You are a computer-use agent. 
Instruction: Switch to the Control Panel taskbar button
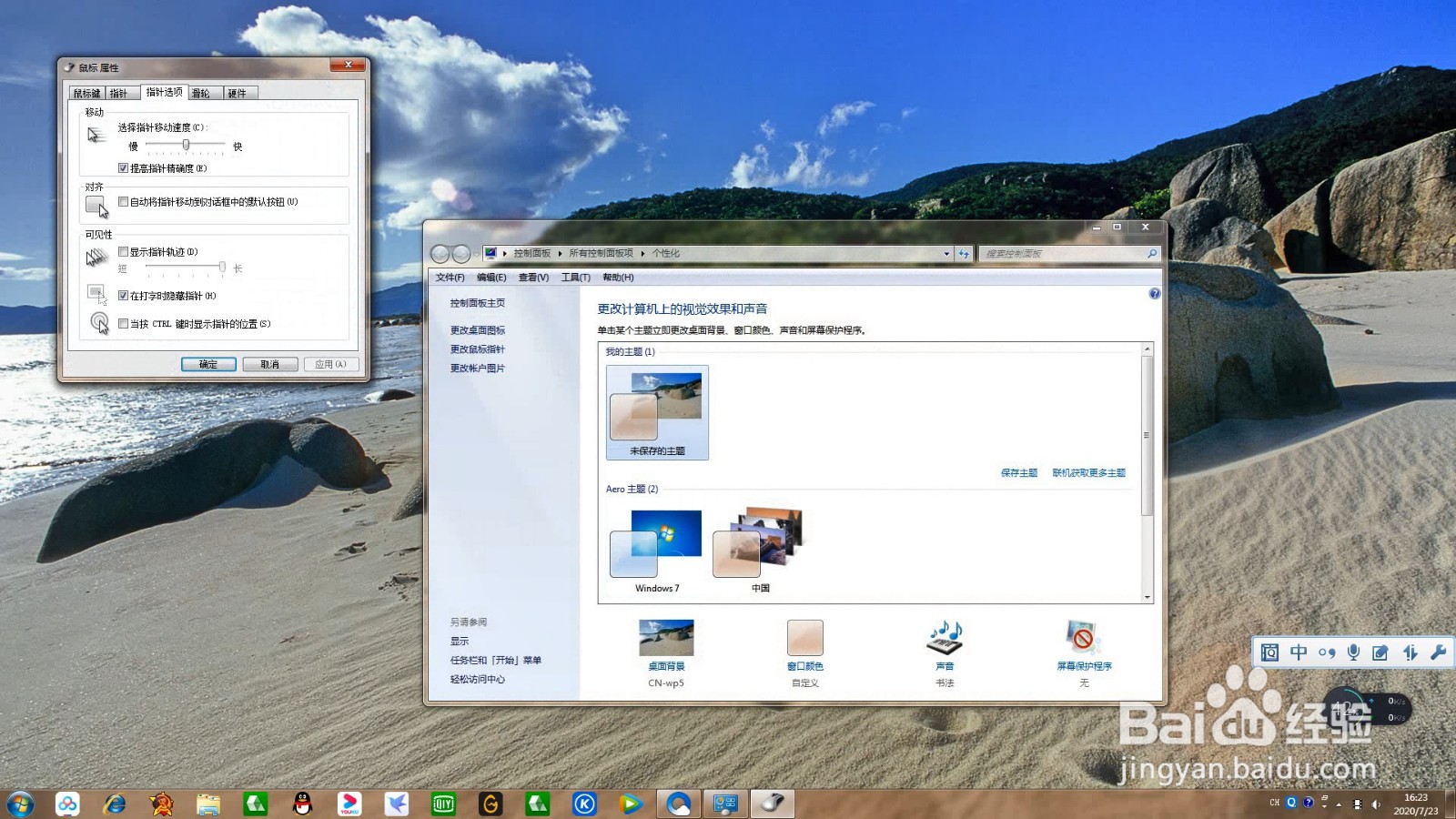click(725, 804)
